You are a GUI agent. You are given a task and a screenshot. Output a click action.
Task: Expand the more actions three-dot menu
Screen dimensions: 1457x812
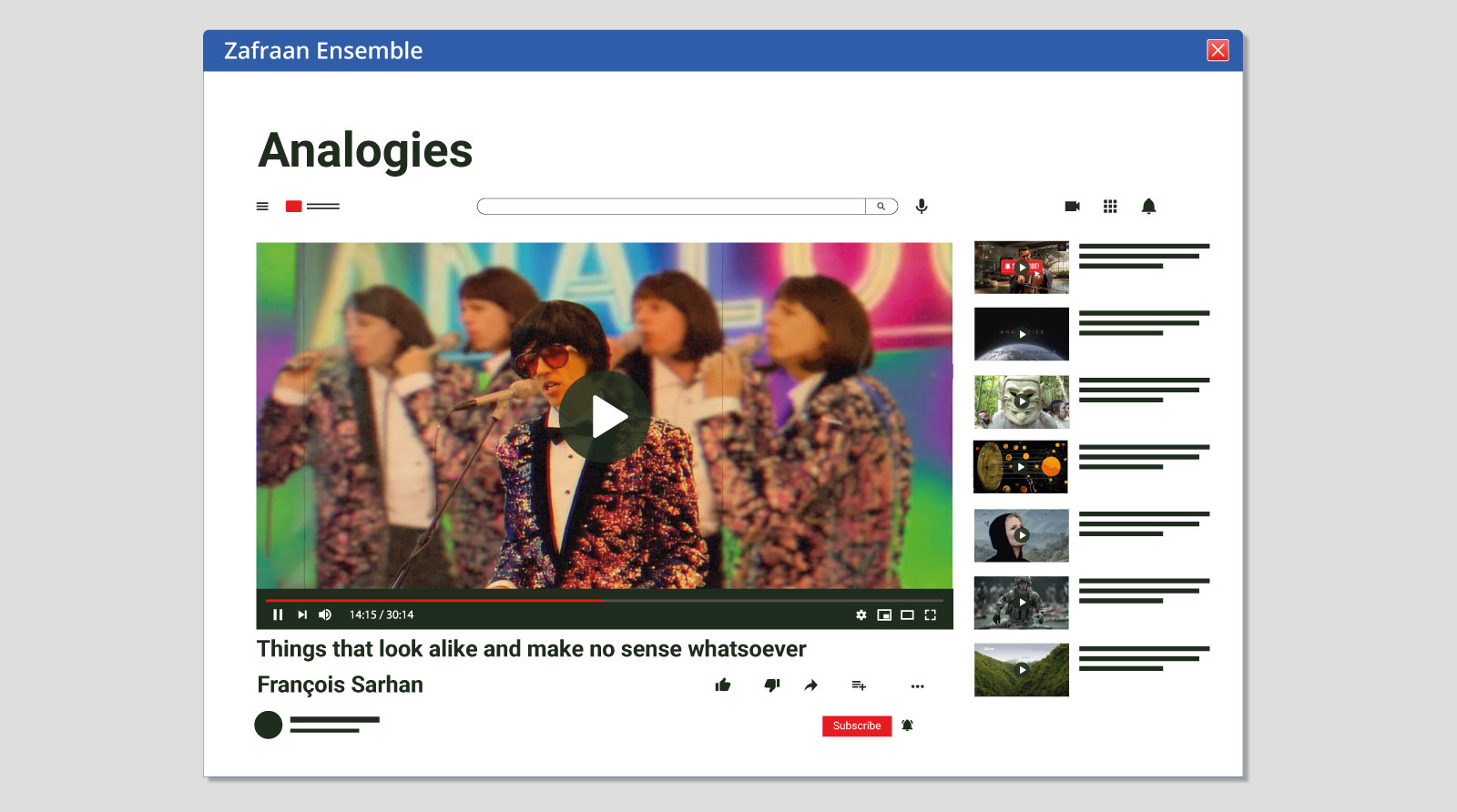(x=917, y=686)
